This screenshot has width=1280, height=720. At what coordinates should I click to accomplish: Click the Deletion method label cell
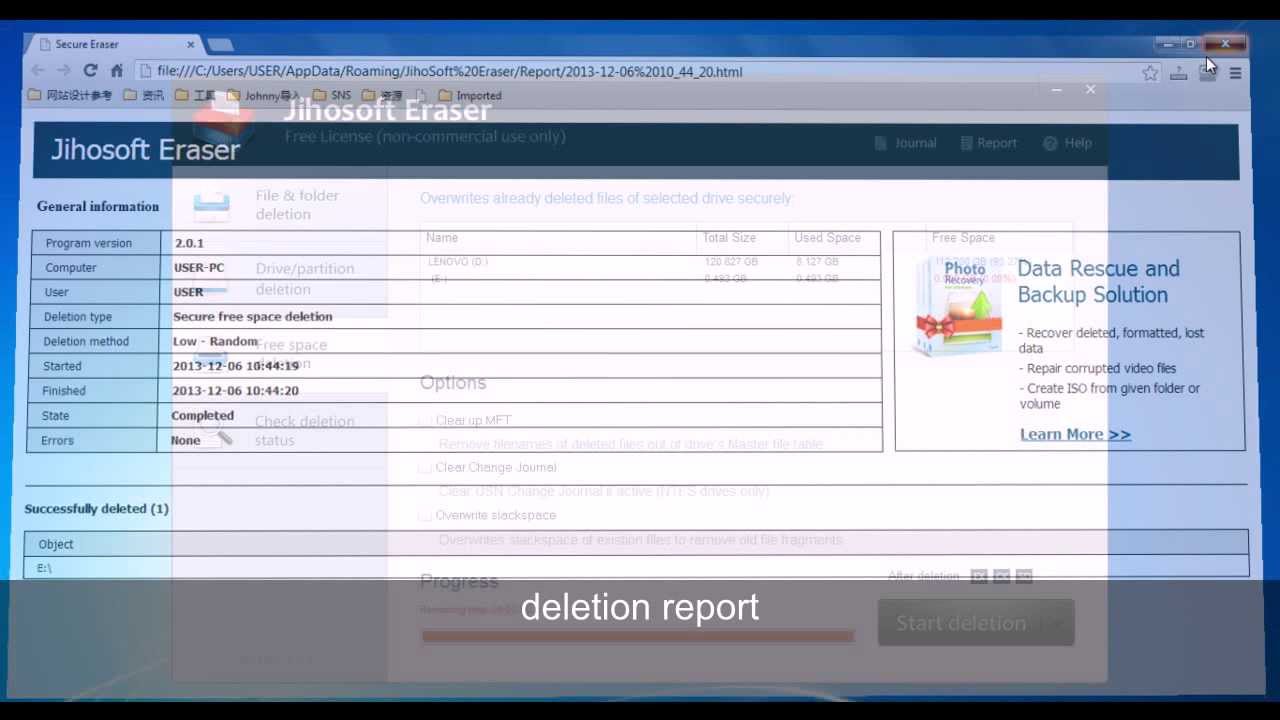click(93, 341)
